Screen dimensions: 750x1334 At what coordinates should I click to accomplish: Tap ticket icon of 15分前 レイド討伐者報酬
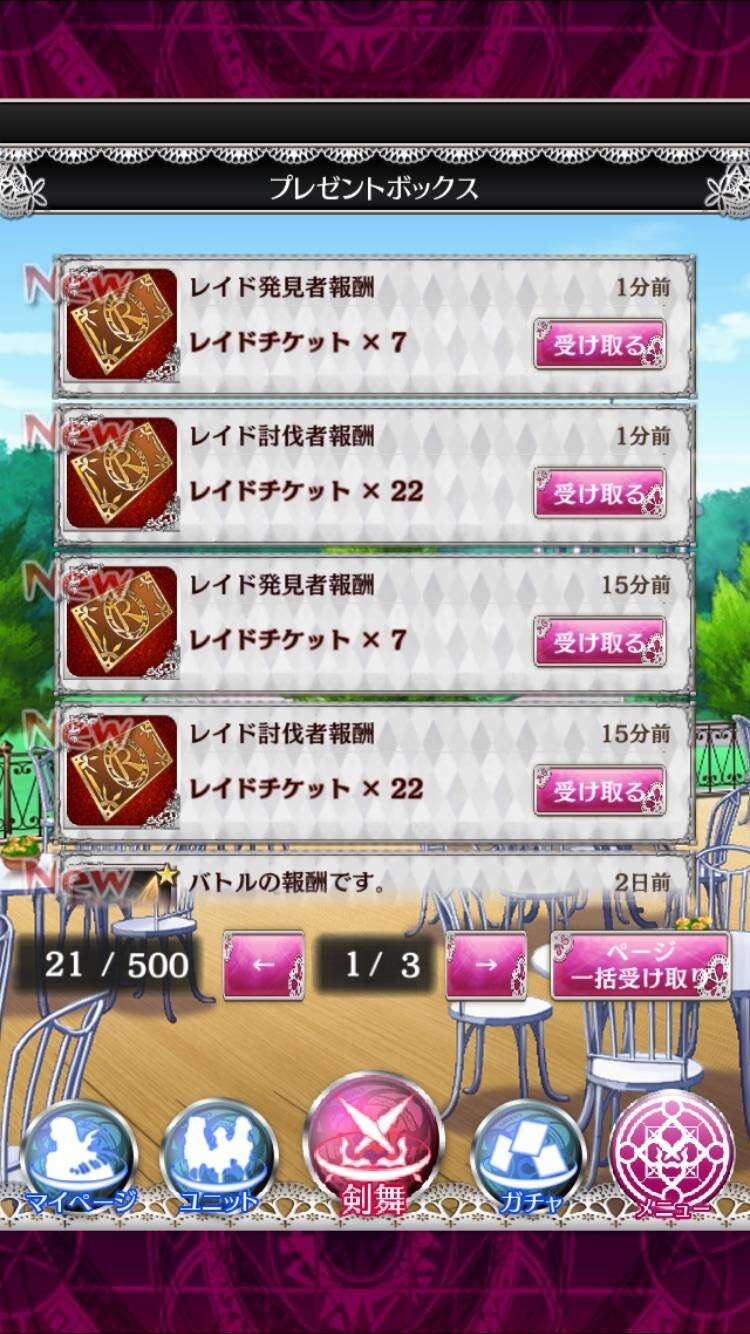click(122, 771)
